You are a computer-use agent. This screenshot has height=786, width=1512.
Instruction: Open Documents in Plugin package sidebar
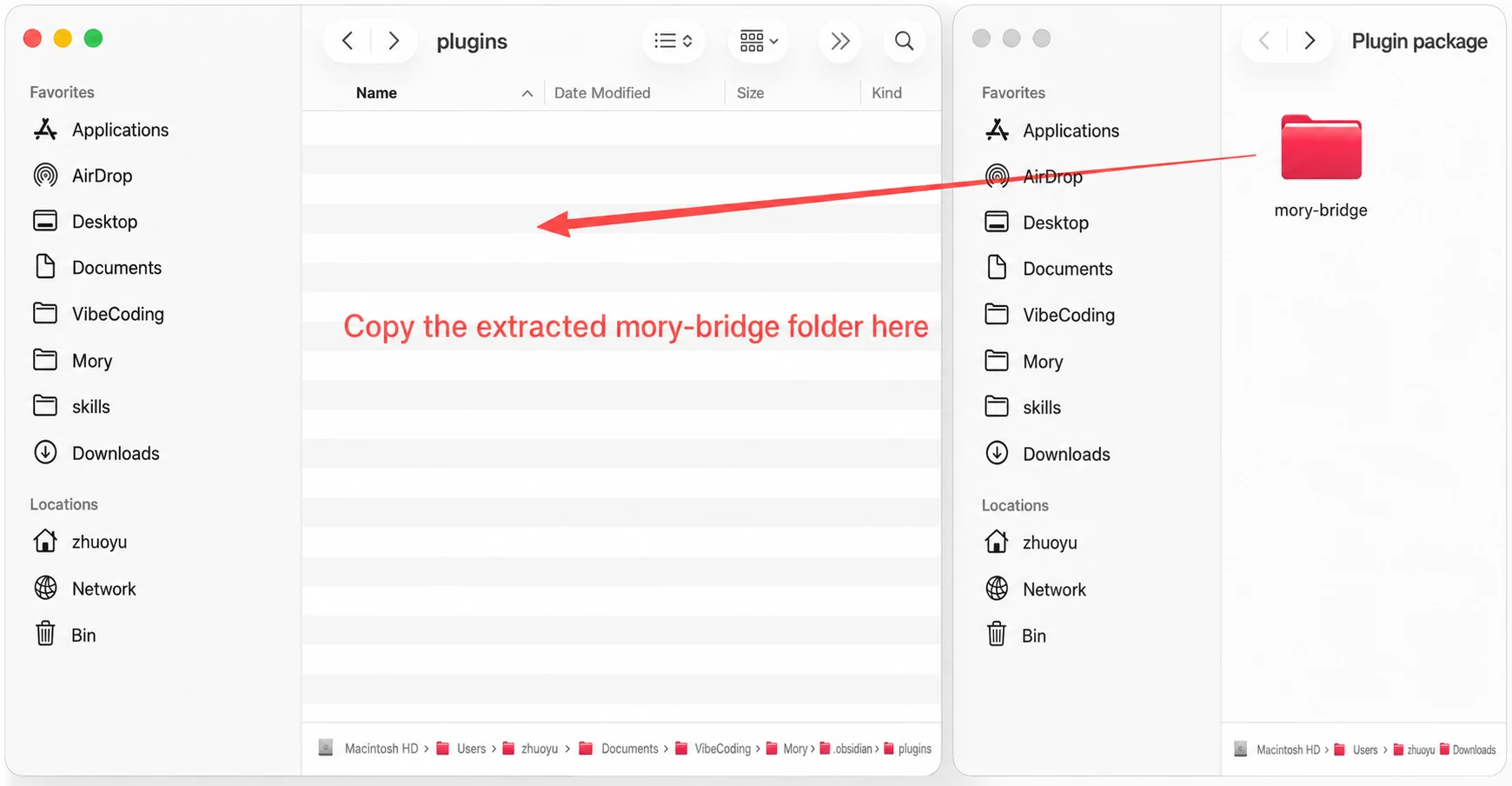1048,269
